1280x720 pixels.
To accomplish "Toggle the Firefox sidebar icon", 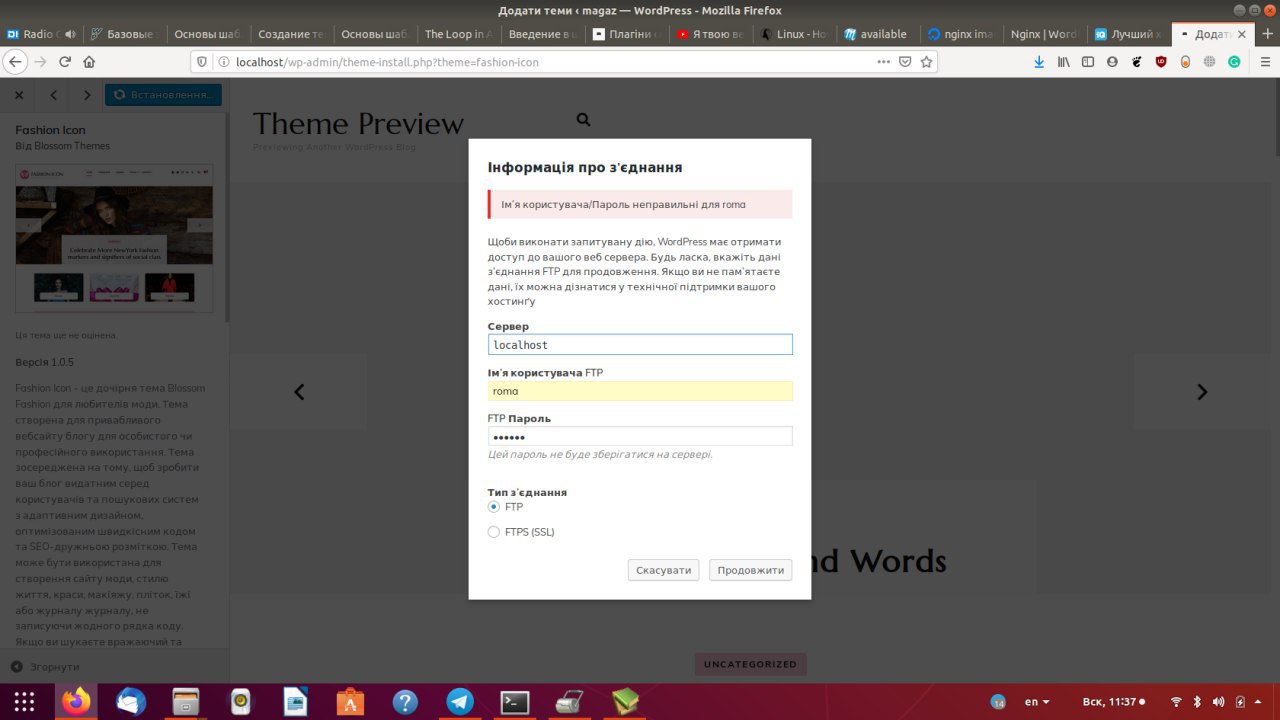I will coord(1088,61).
